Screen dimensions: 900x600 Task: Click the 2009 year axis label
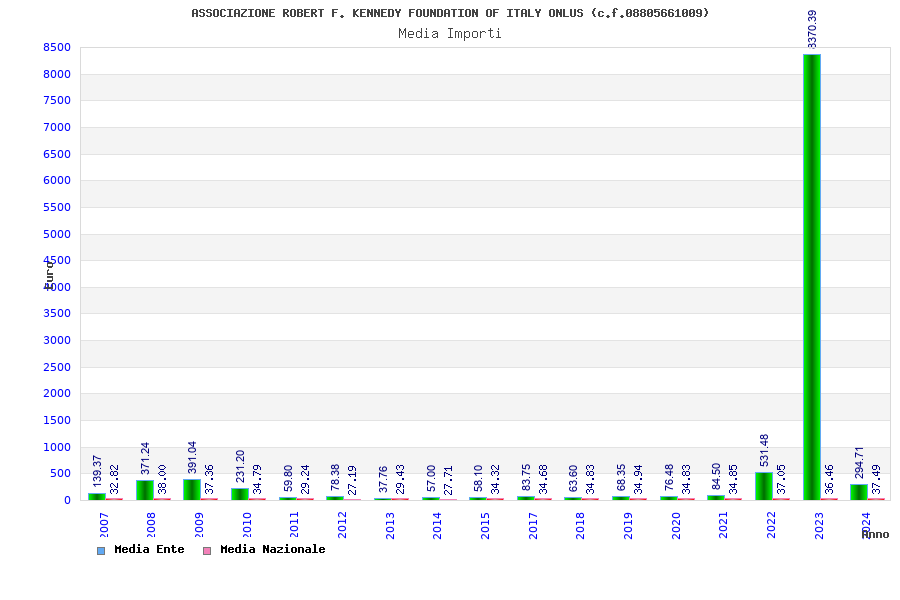click(199, 525)
